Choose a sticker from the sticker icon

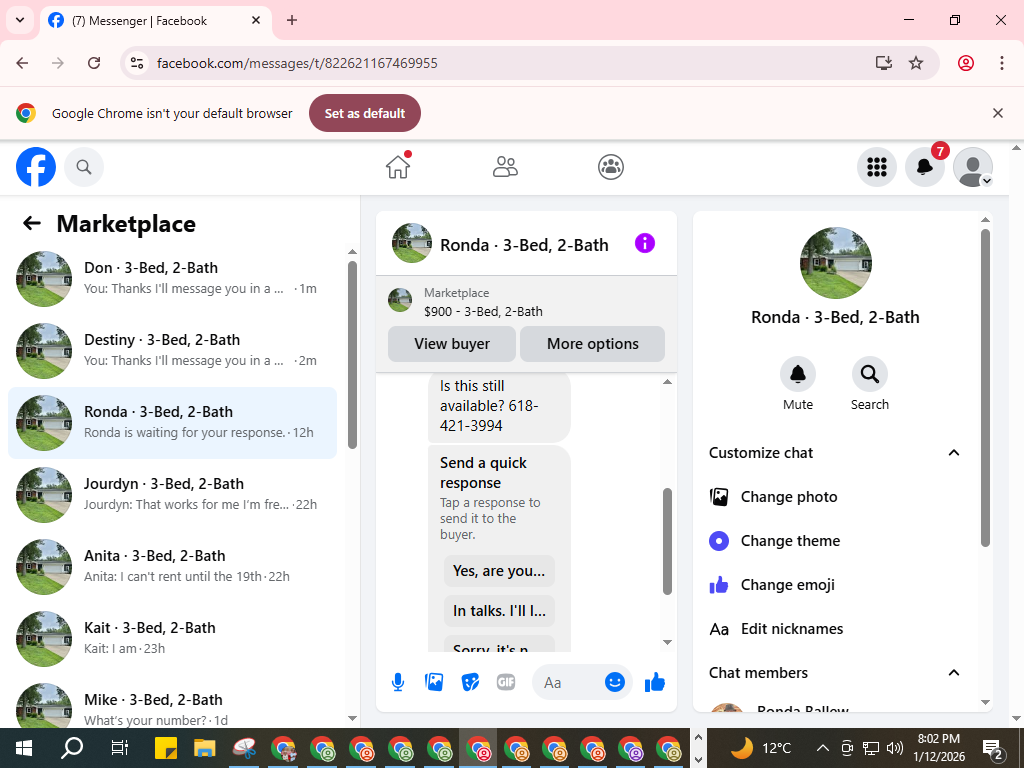(470, 682)
